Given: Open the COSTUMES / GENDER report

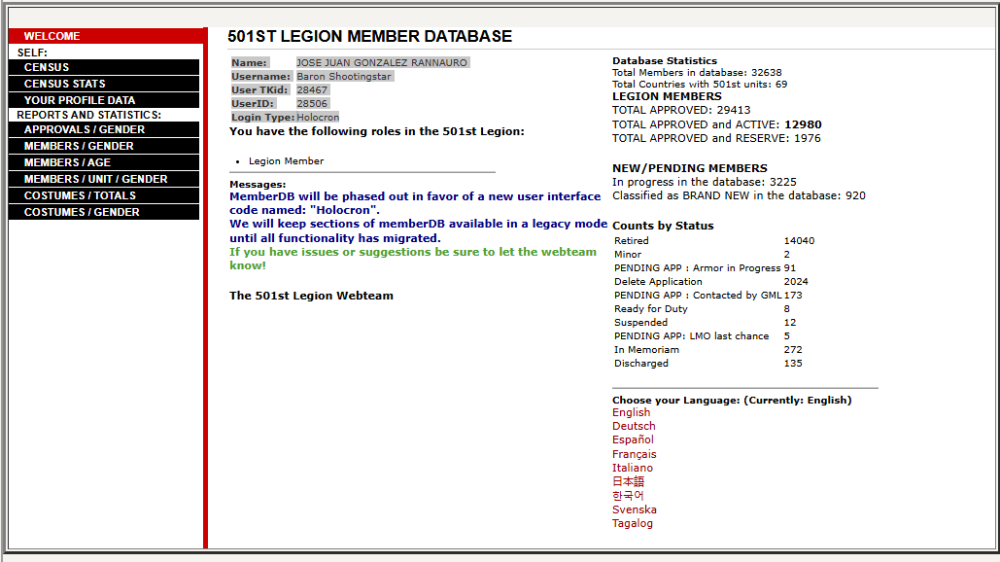Looking at the screenshot, I should point(104,212).
